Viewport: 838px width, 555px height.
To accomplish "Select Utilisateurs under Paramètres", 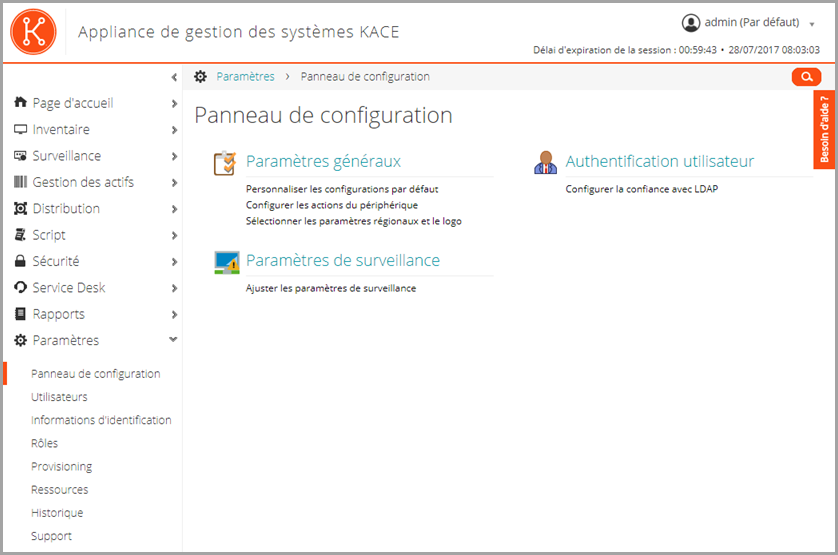I will [59, 397].
